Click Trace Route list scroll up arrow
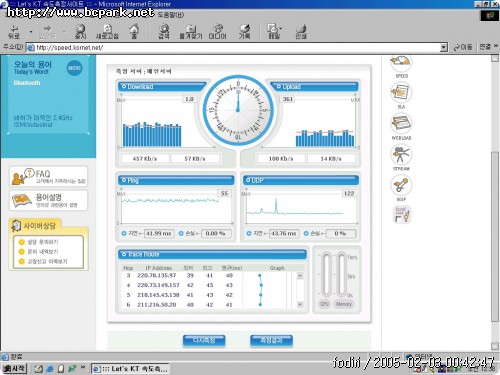This screenshot has height=375, width=500. click(300, 276)
